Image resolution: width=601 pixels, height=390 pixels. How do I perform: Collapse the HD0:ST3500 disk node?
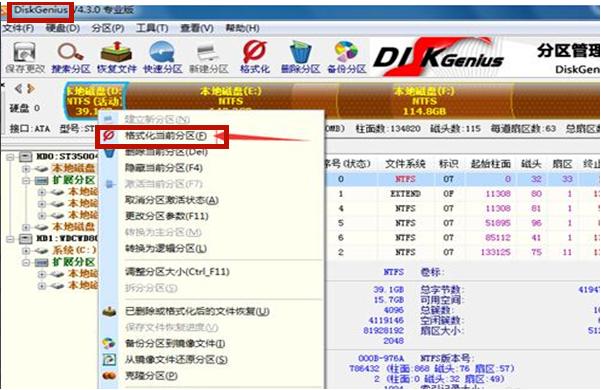point(10,157)
